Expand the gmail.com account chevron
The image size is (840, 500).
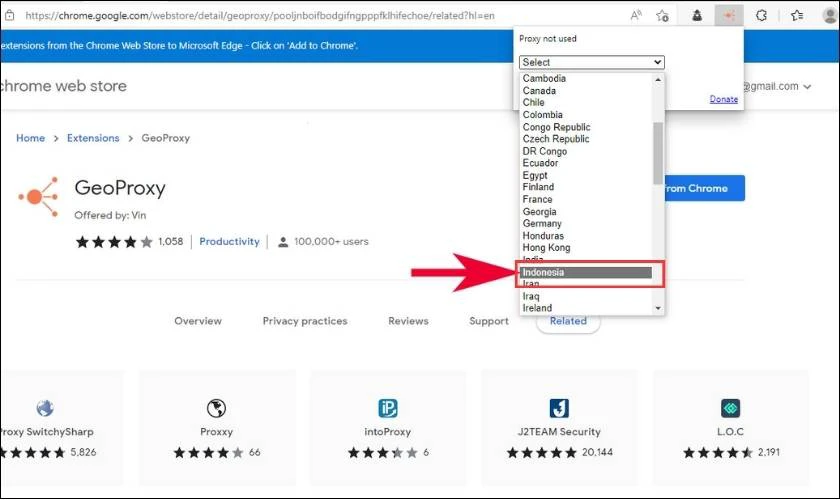(x=807, y=86)
